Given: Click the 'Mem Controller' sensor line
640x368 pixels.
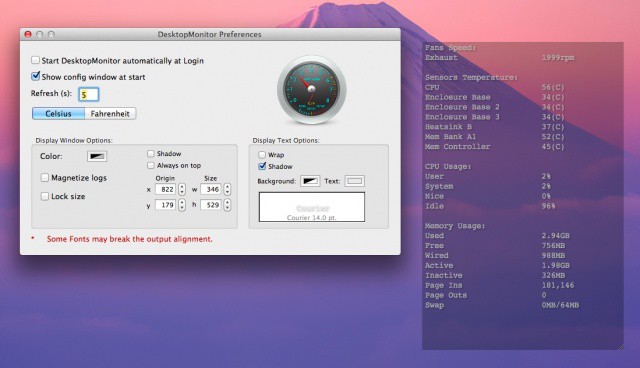Looking at the screenshot, I should pos(495,146).
